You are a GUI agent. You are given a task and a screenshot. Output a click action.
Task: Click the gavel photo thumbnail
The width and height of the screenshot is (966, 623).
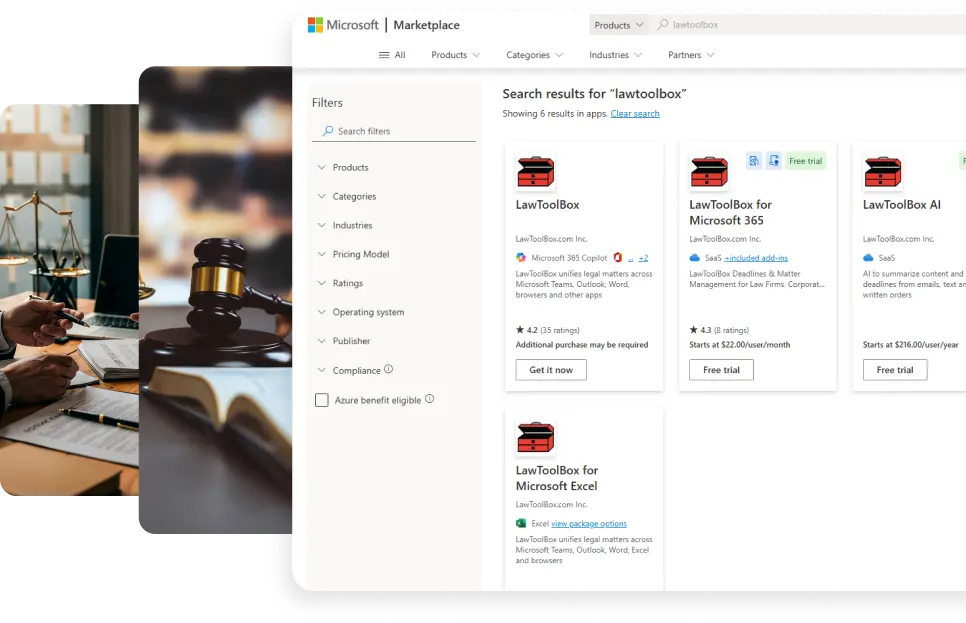click(x=216, y=299)
